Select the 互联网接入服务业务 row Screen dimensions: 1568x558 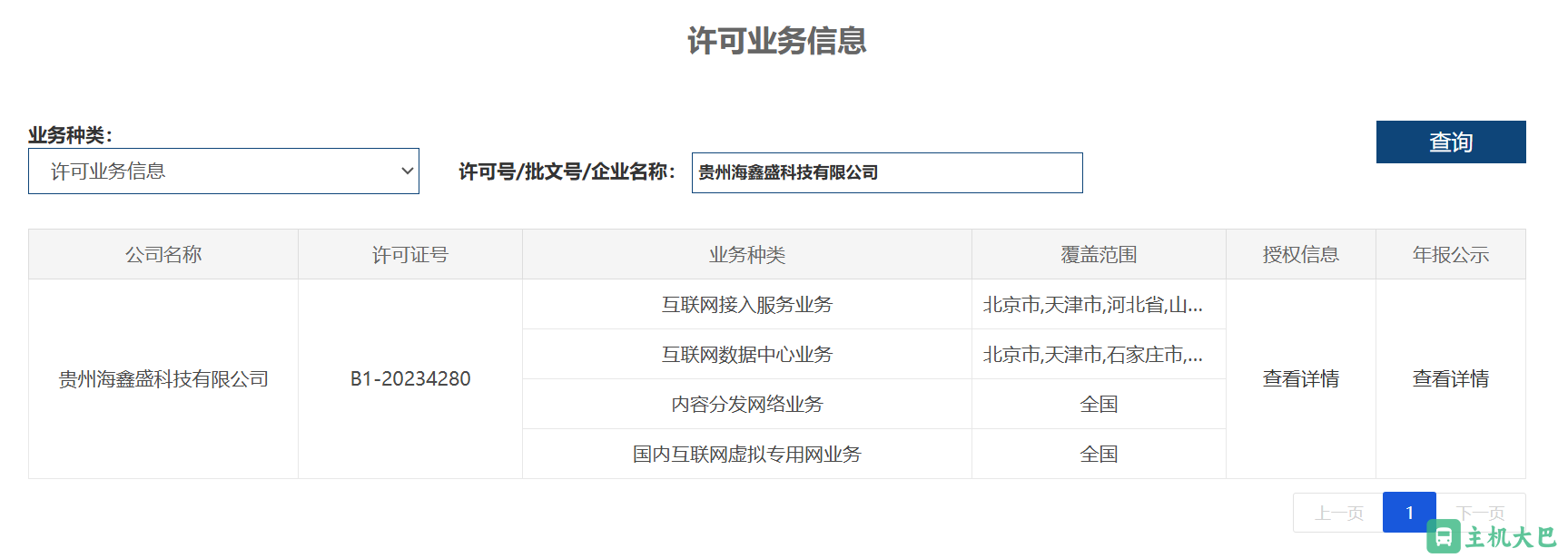(x=746, y=305)
